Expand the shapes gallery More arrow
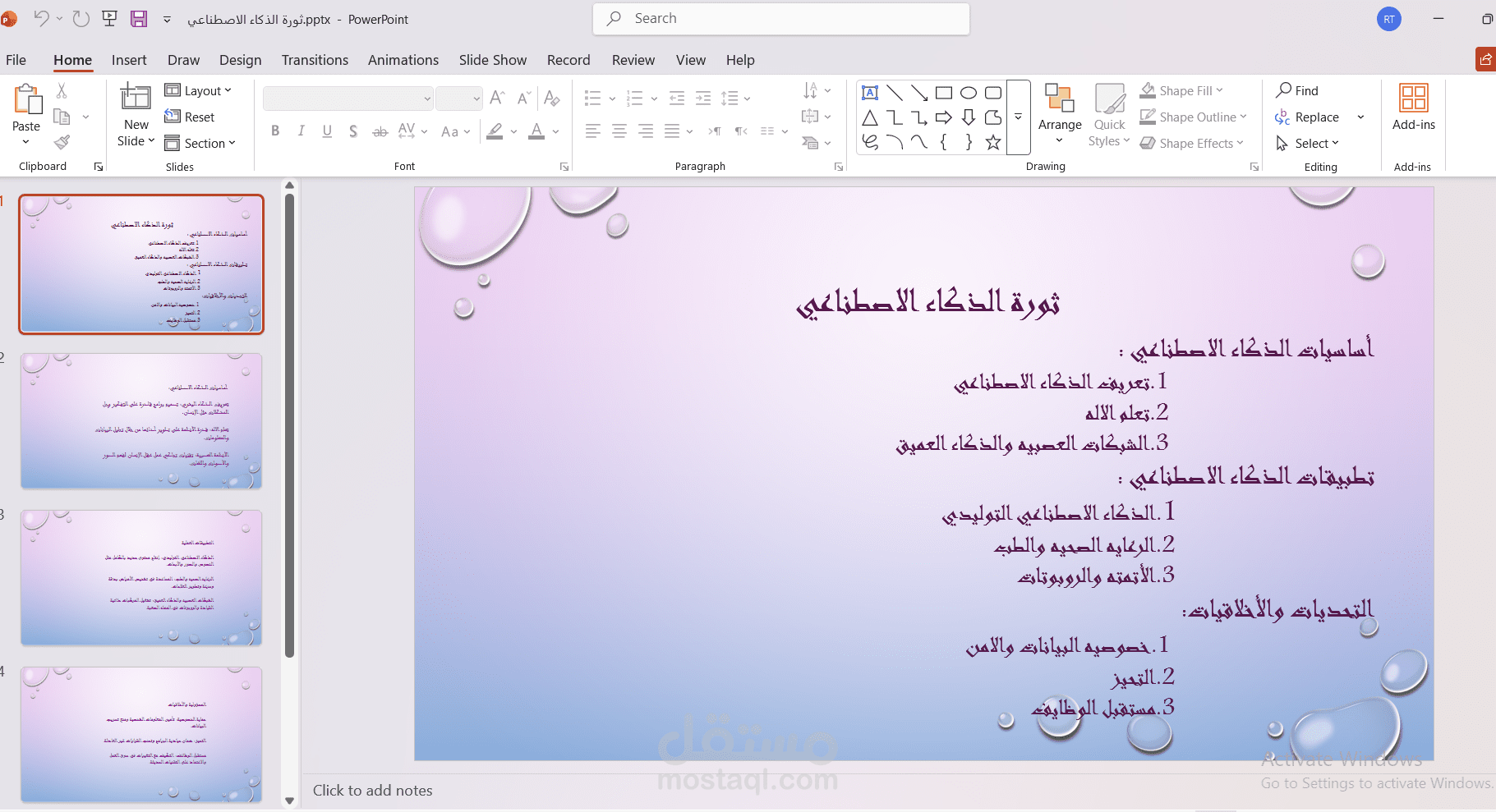The image size is (1496, 812). click(x=1019, y=117)
